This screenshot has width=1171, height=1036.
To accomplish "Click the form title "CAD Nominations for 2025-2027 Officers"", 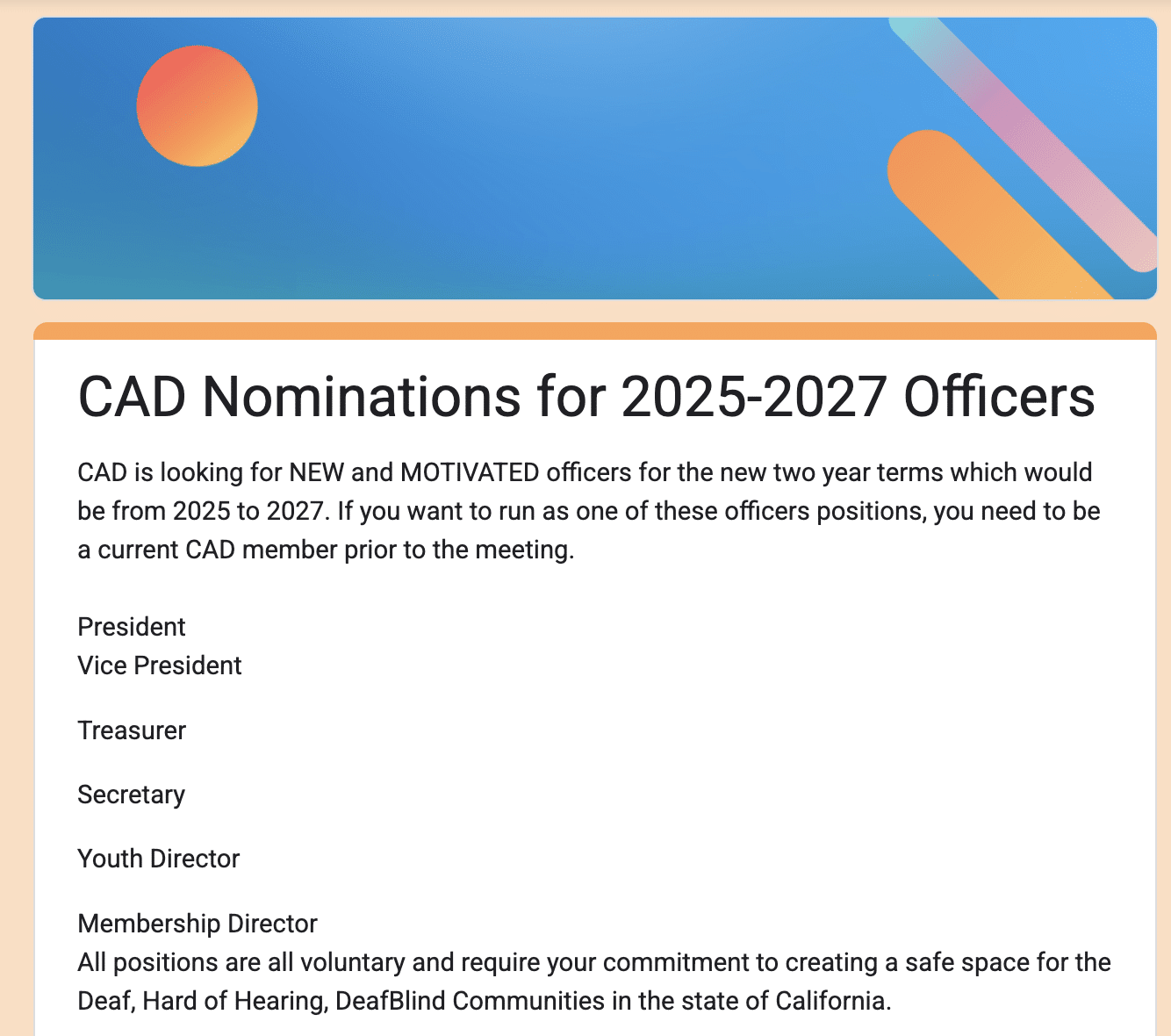I will pos(586,397).
